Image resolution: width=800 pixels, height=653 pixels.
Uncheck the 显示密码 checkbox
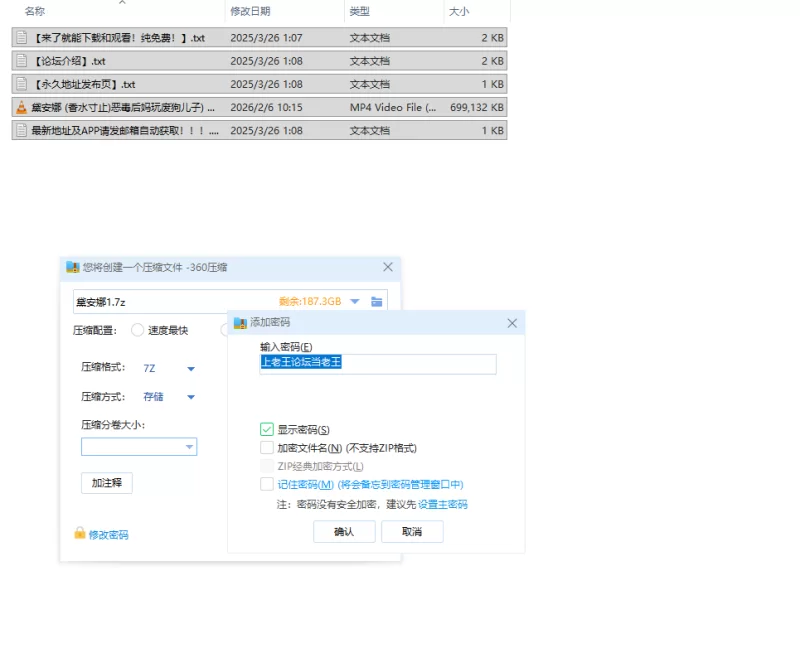267,430
